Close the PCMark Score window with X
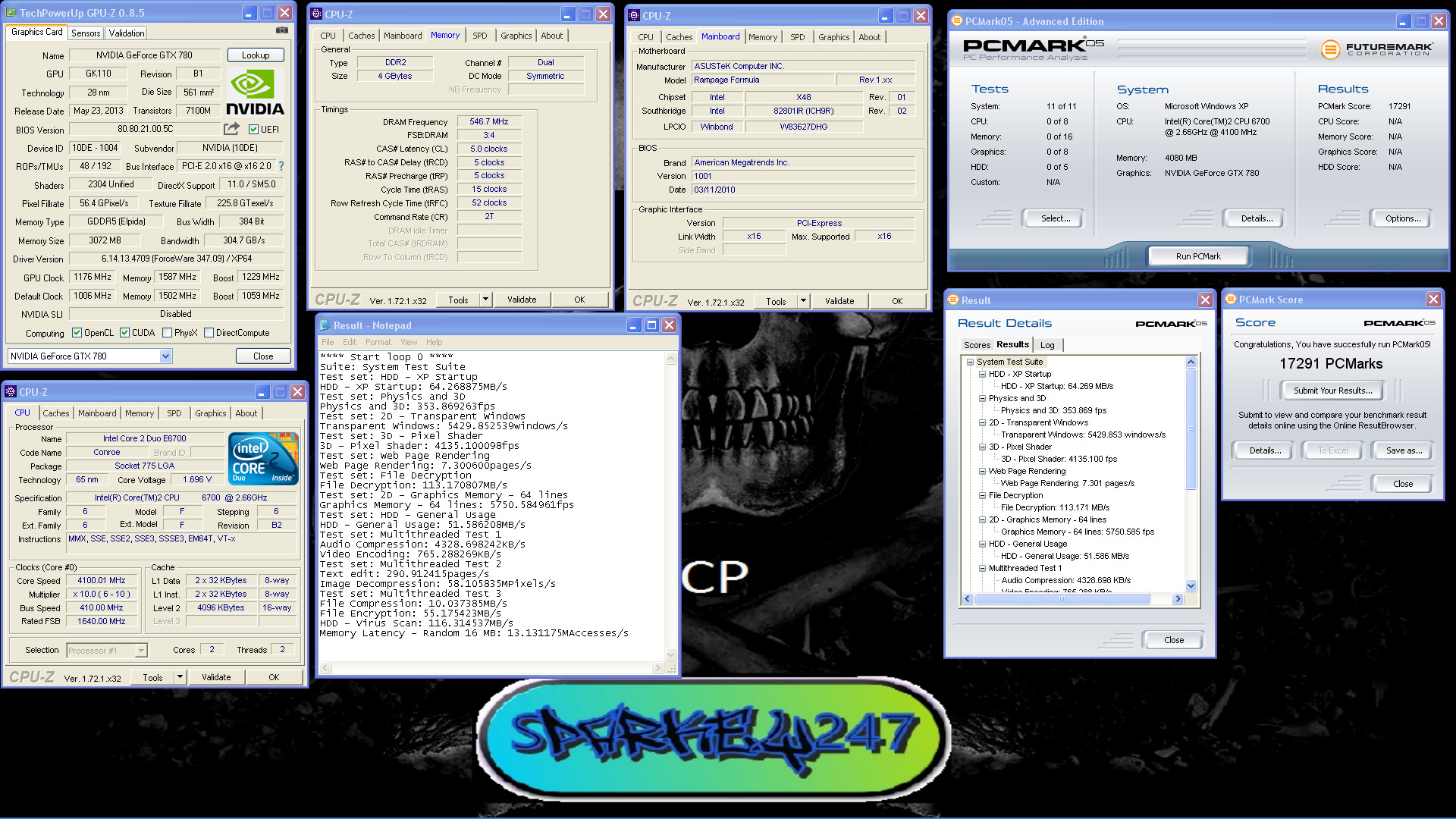 pos(1433,300)
